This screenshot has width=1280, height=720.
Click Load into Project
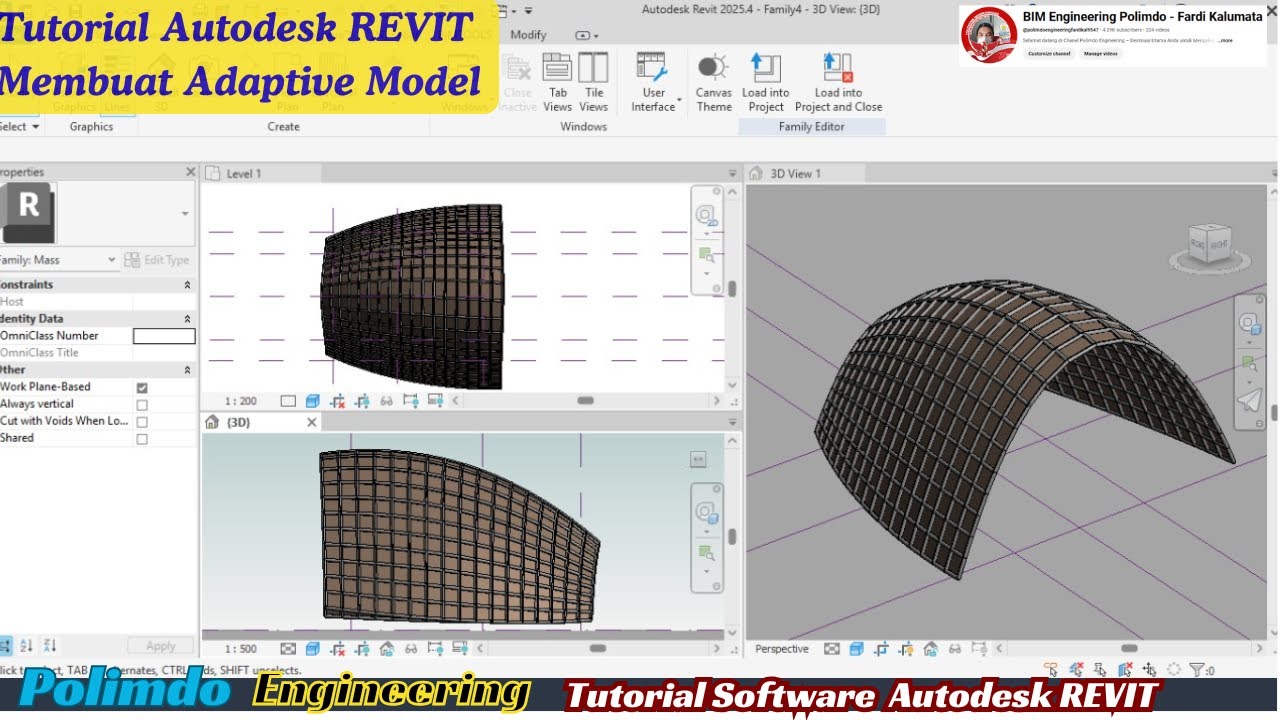click(x=765, y=82)
